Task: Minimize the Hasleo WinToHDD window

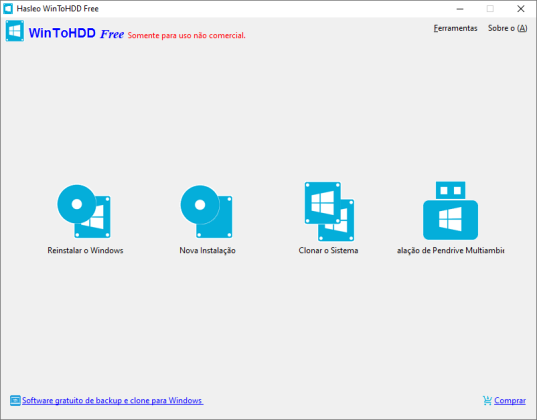Action: (x=460, y=9)
